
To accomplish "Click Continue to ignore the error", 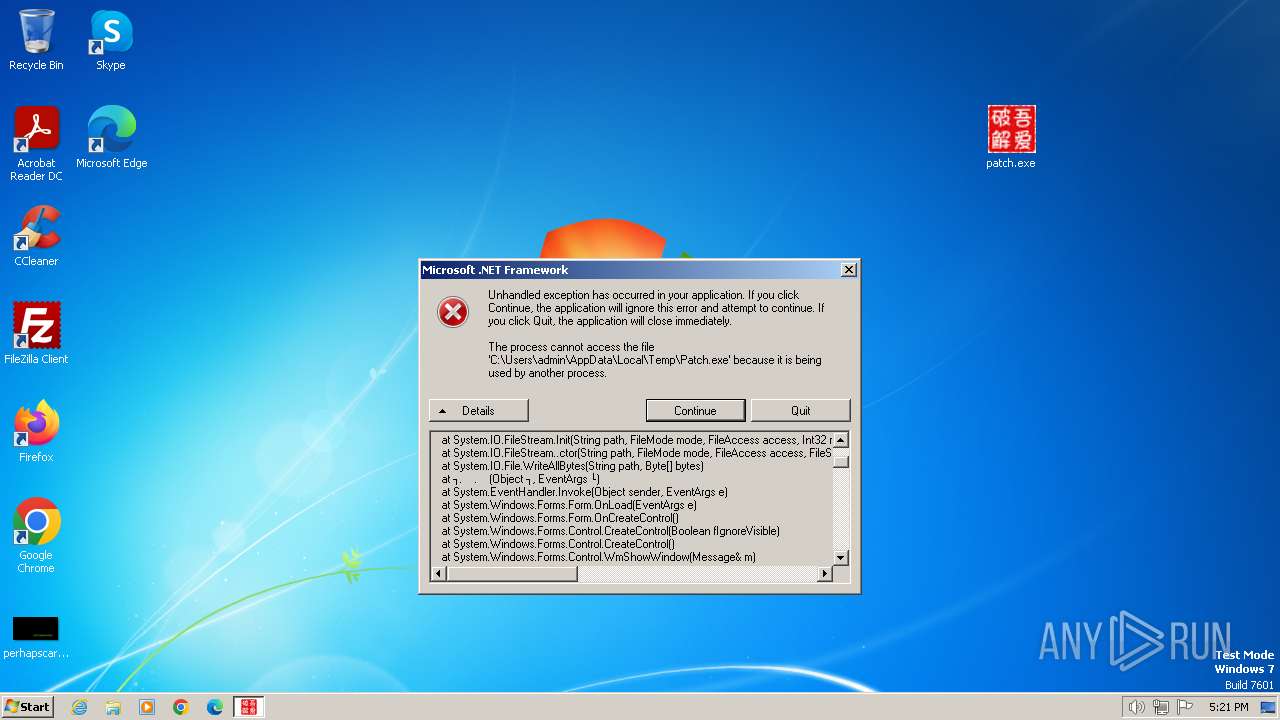I will coord(695,411).
